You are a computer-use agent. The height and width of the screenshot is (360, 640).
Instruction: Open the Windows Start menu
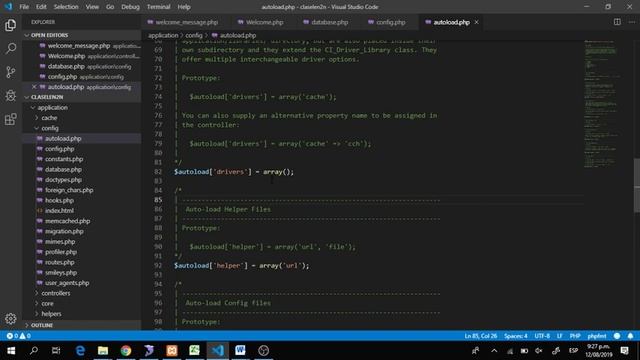(x=11, y=351)
